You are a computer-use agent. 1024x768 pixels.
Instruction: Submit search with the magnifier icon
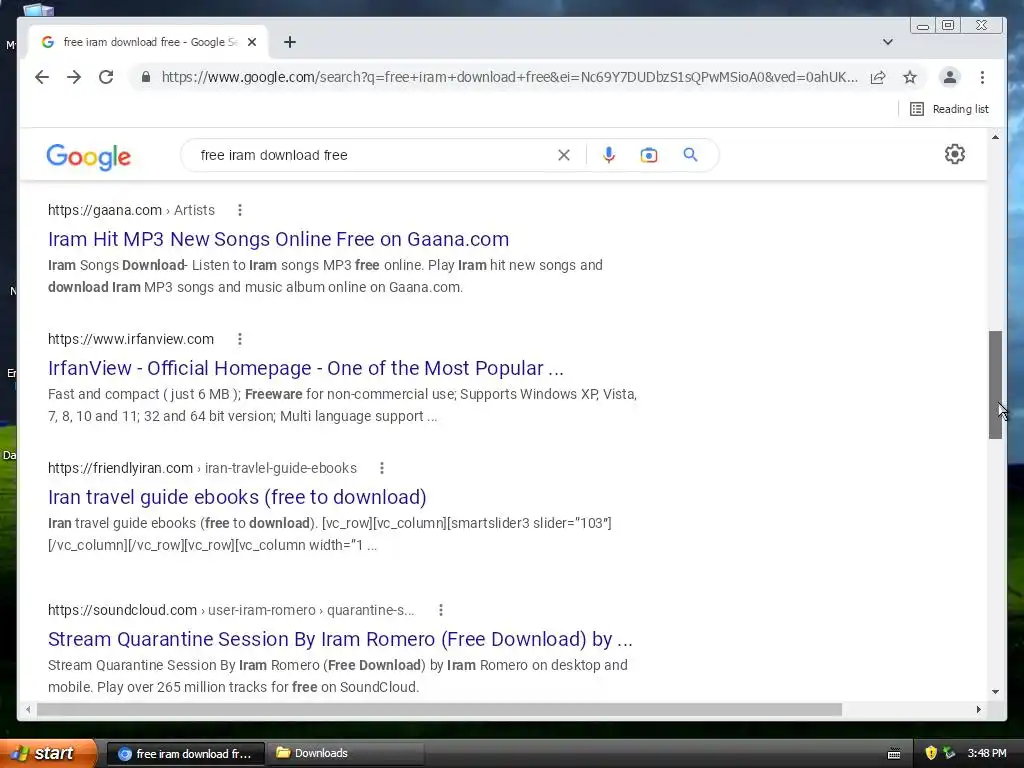pos(690,155)
